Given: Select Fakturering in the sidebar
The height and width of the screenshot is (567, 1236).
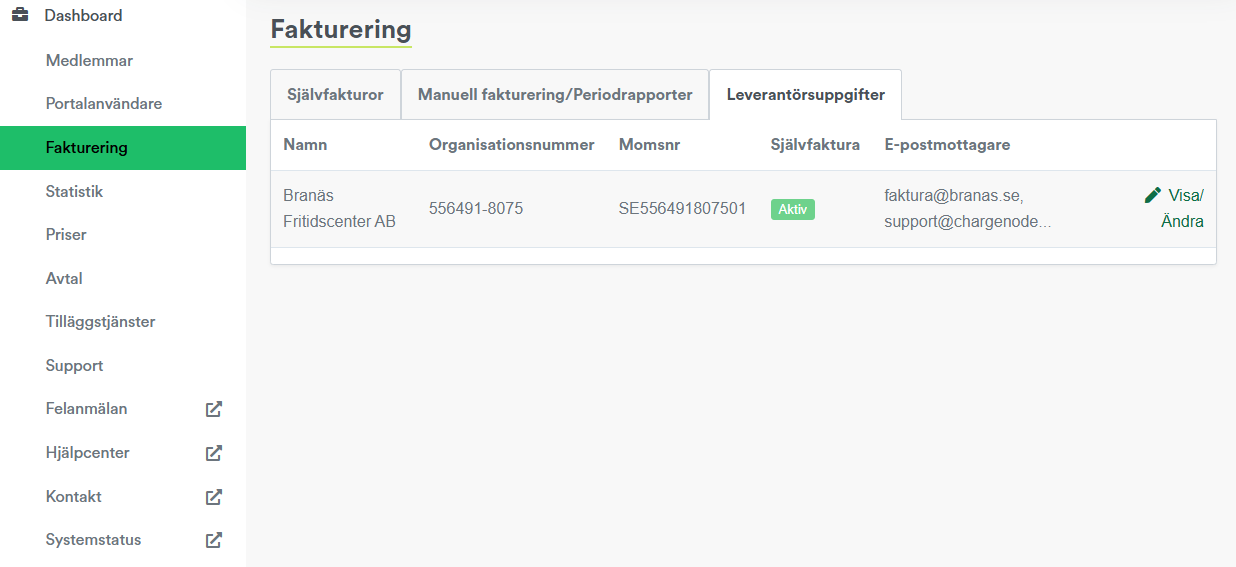Looking at the screenshot, I should [x=87, y=148].
